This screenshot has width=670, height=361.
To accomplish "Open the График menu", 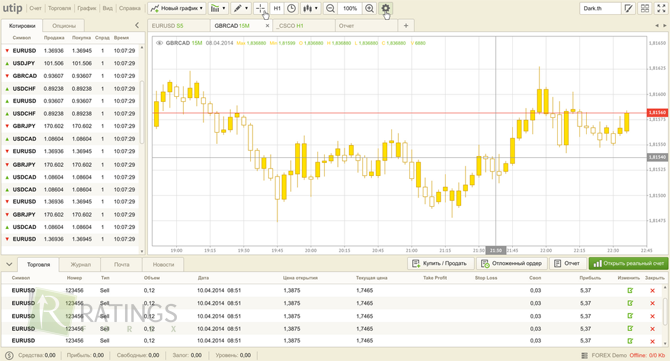I will (x=87, y=8).
